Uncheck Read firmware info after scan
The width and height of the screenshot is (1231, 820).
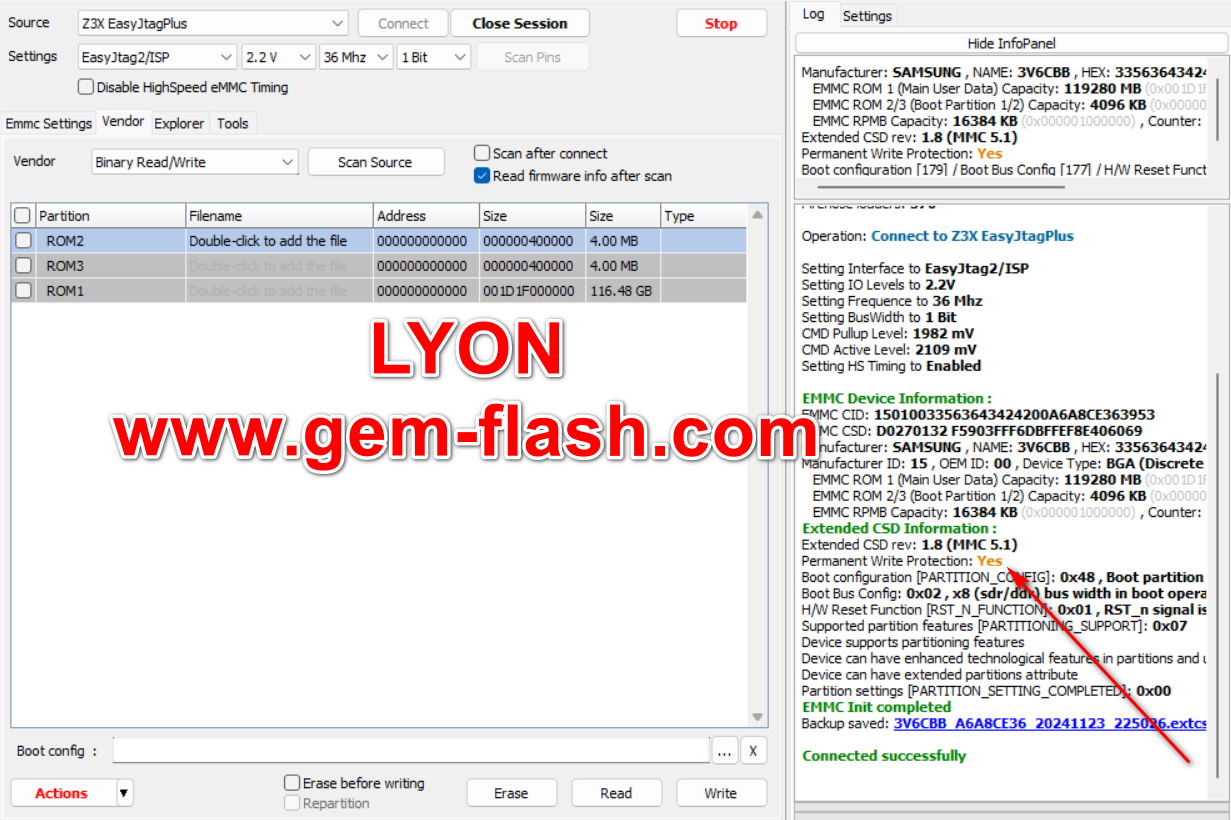pos(482,175)
